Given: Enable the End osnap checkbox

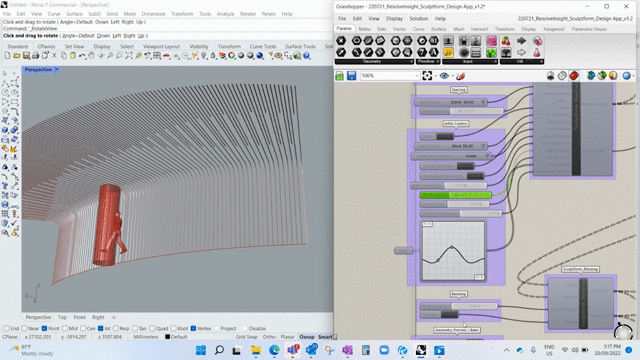Looking at the screenshot, I should pos(7,328).
